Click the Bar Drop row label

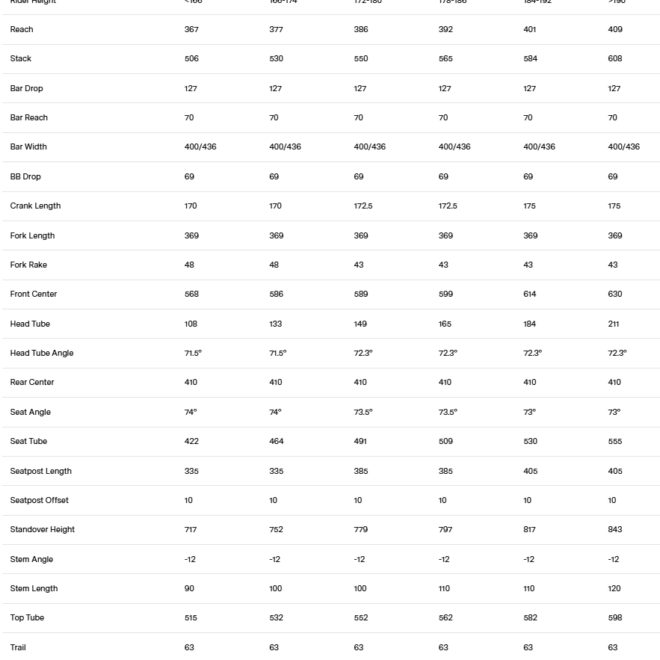[x=26, y=89]
